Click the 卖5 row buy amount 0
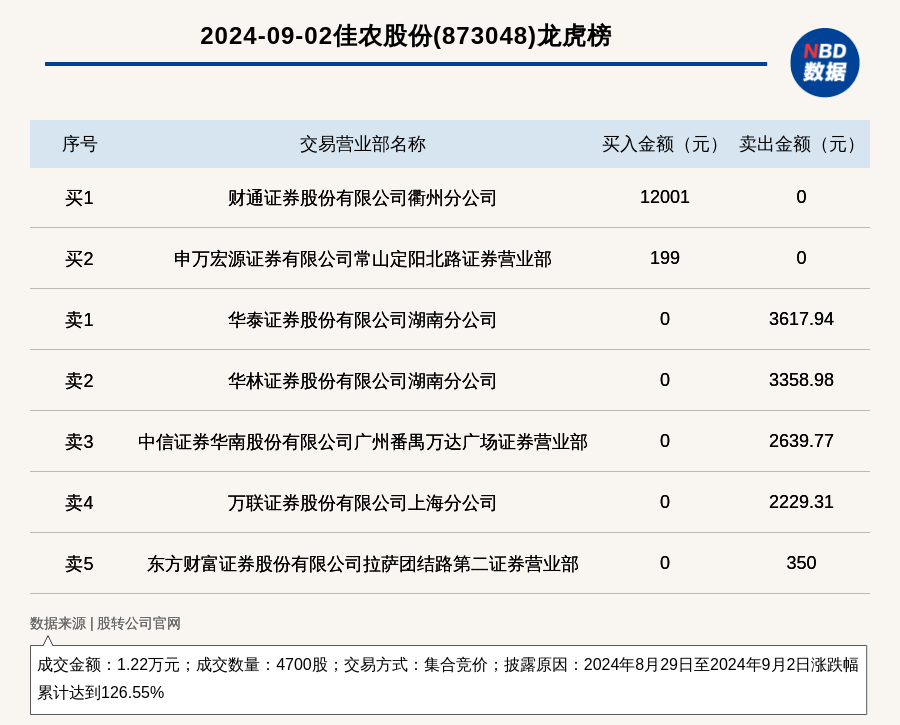 pyautogui.click(x=665, y=563)
